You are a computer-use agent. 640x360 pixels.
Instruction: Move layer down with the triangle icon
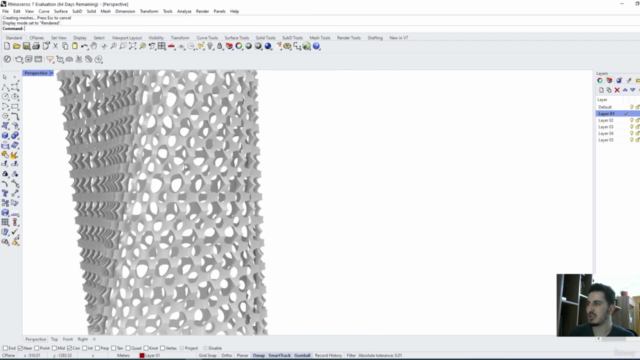click(633, 90)
